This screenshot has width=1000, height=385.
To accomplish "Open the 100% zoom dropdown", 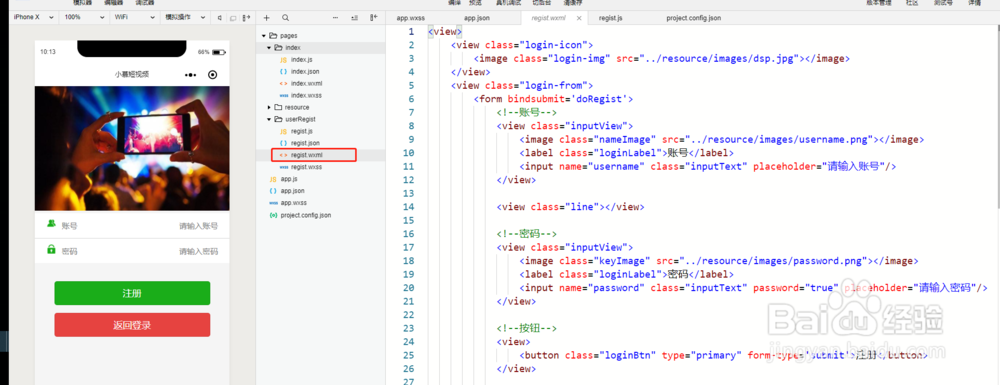I will (x=84, y=17).
